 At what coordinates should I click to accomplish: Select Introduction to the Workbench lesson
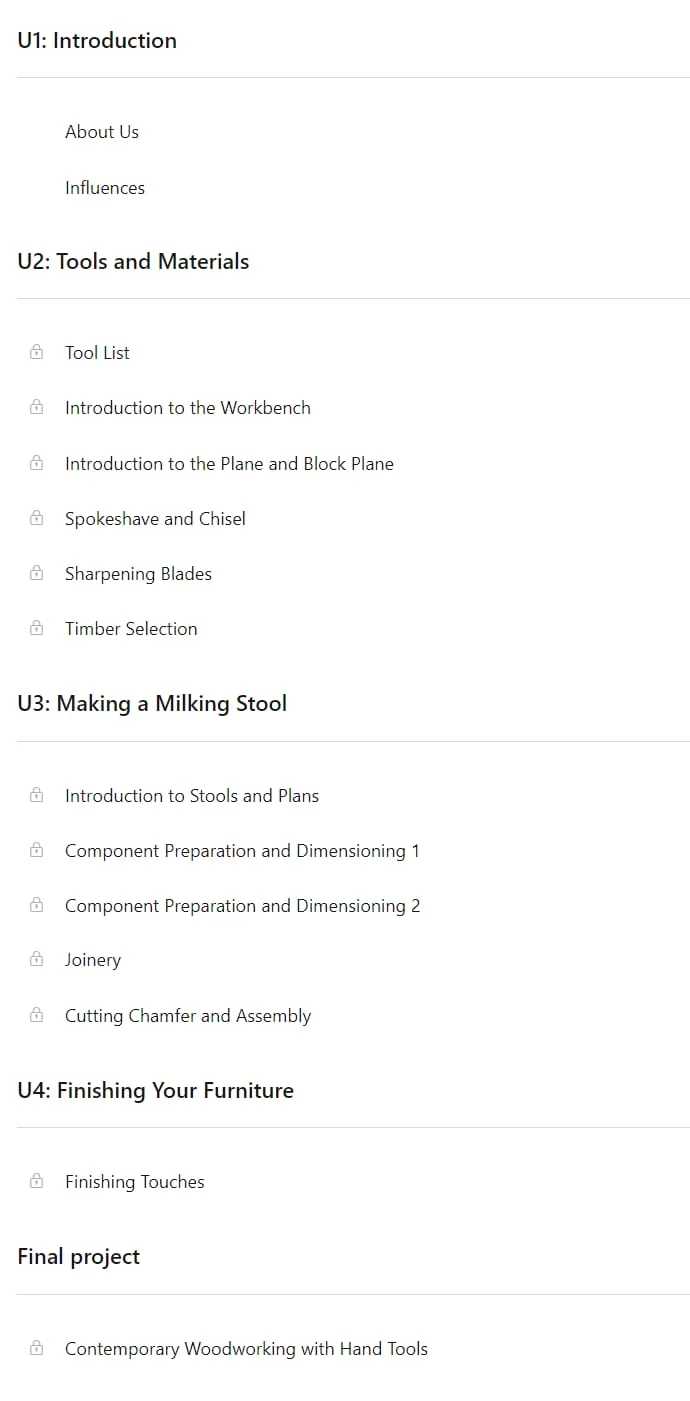188,408
